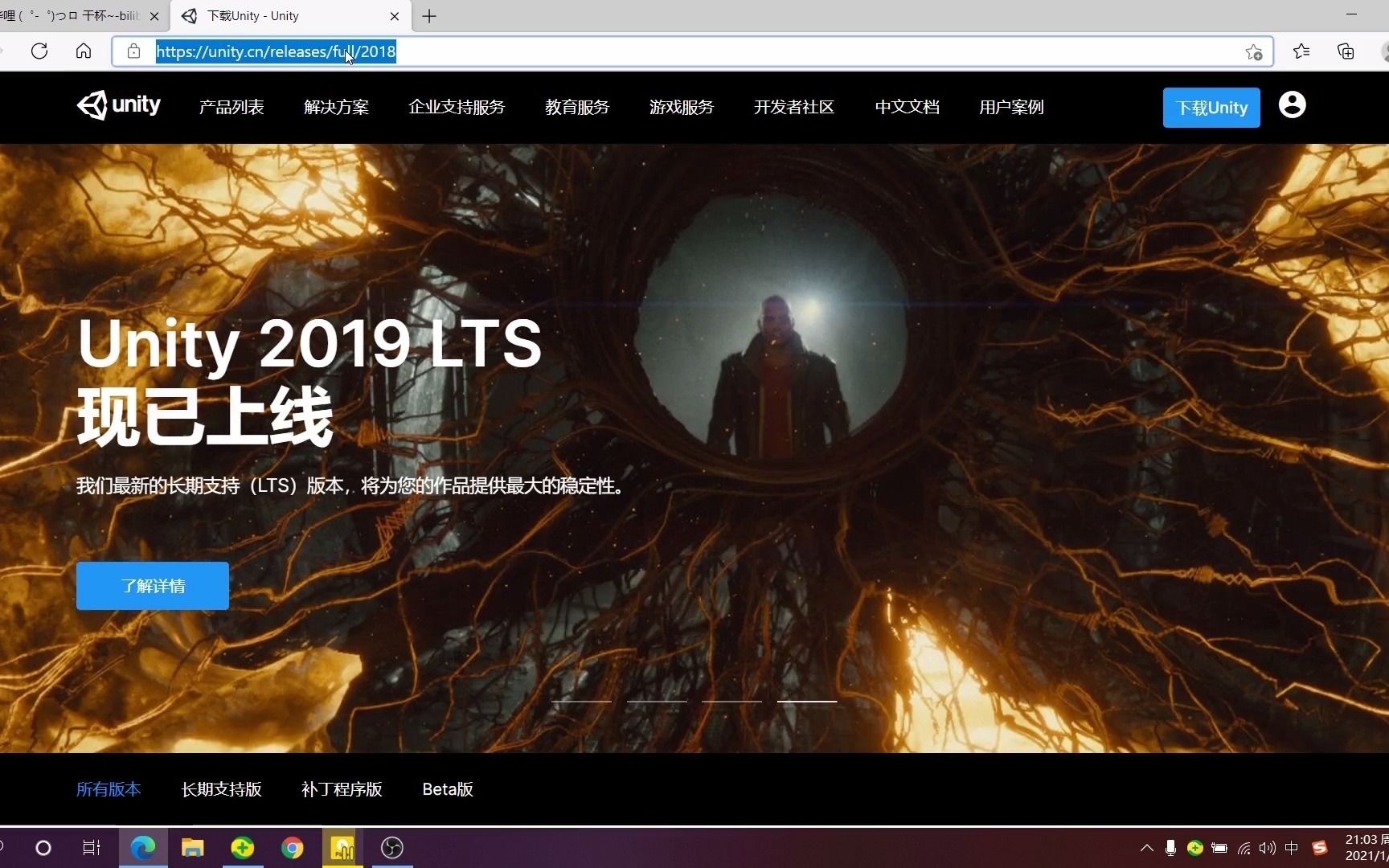This screenshot has width=1389, height=868.
Task: Open the user account profile icon
Action: [1292, 105]
